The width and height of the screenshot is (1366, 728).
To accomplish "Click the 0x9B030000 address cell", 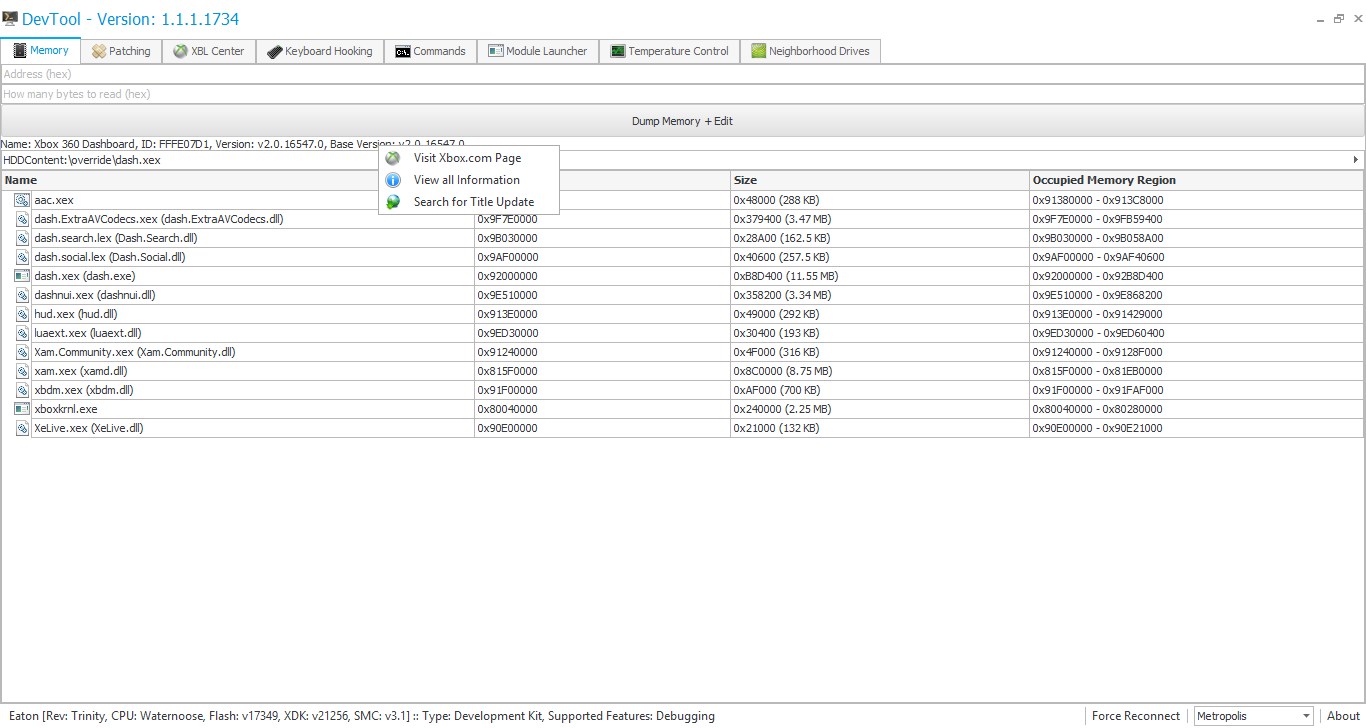I will (603, 238).
